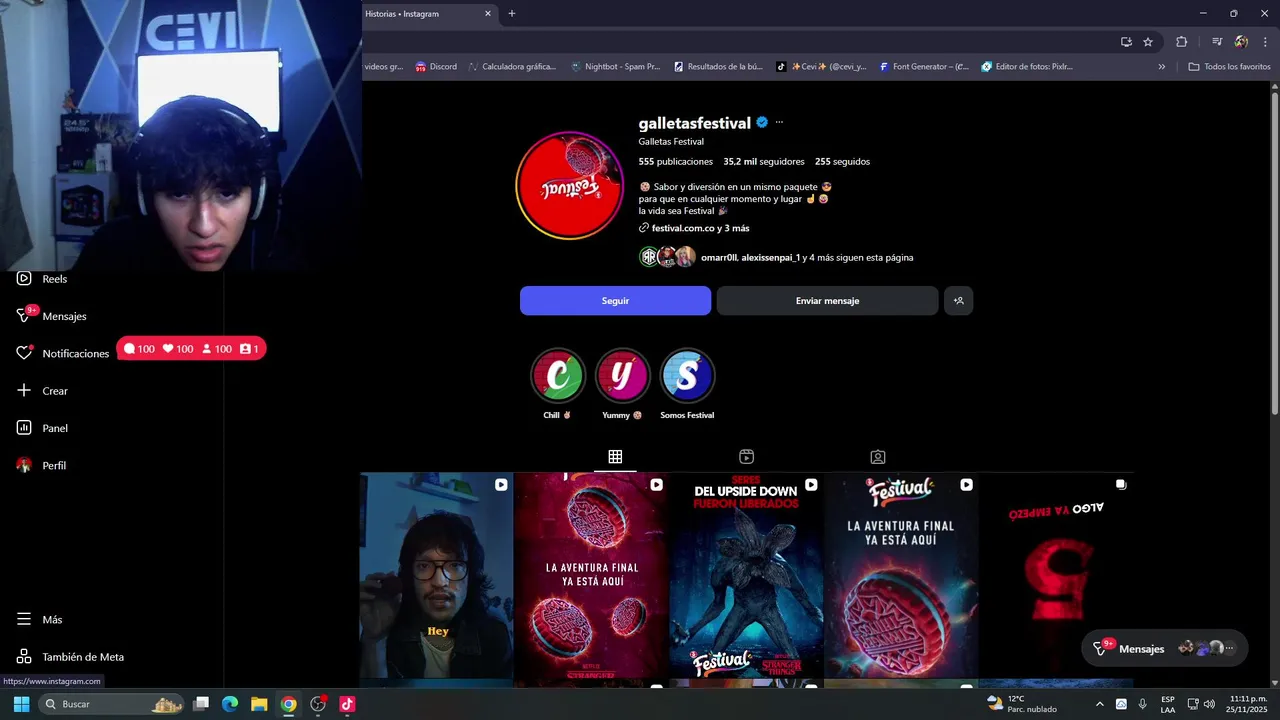View 255 seguidos list
Viewport: 1280px width, 720px height.
[x=842, y=161]
